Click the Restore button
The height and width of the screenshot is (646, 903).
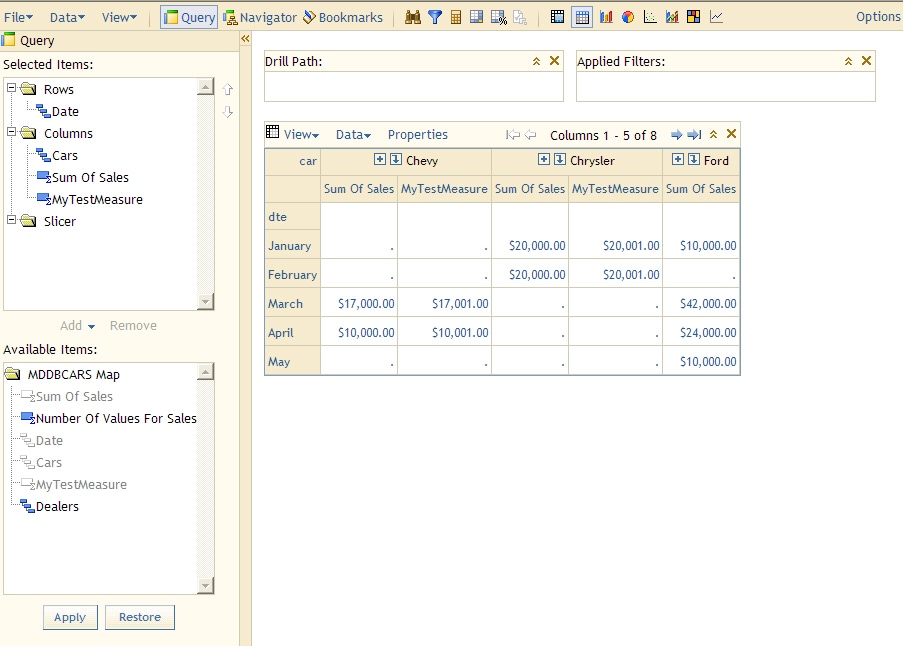140,617
